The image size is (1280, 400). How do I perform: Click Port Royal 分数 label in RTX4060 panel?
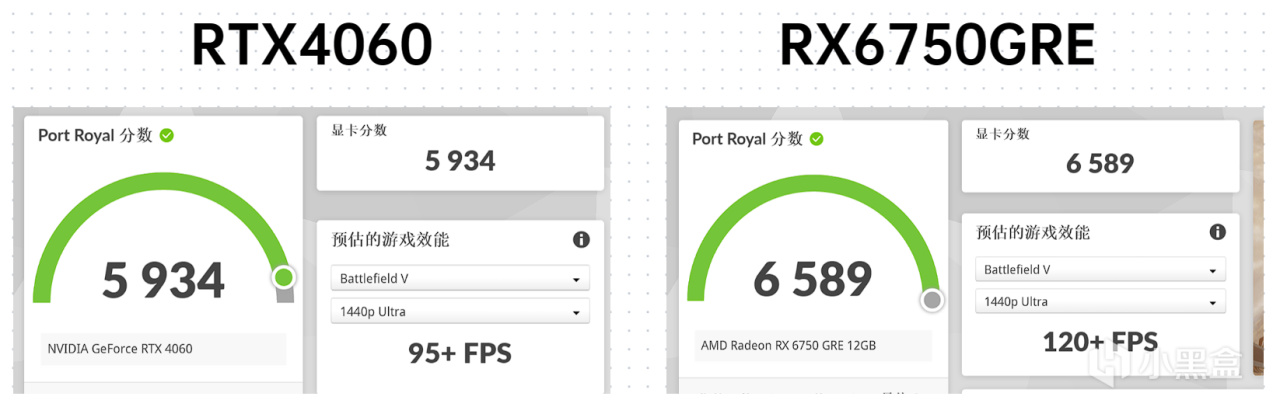95,135
